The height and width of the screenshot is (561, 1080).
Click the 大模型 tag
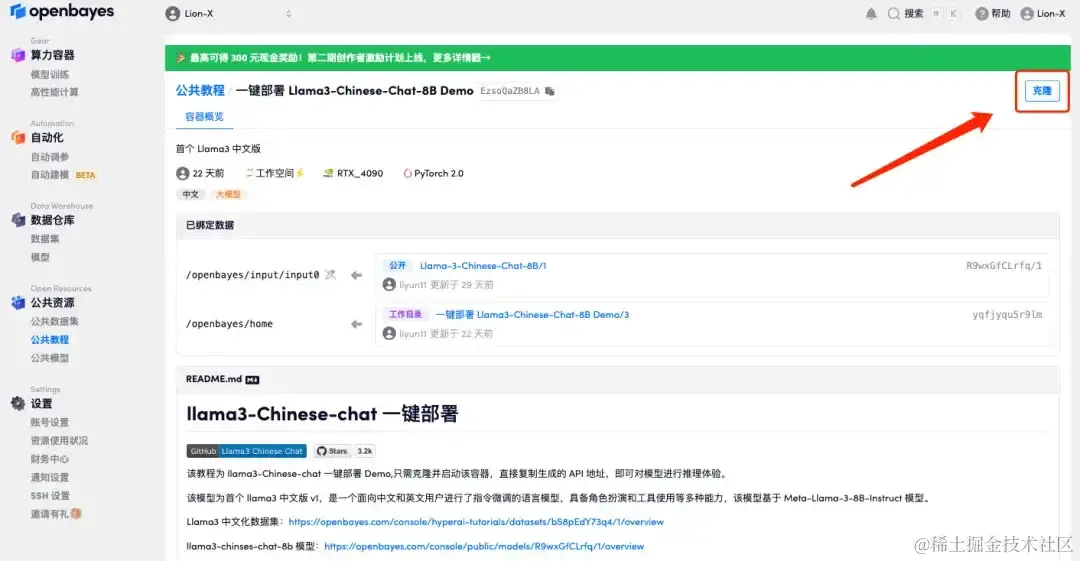point(229,194)
